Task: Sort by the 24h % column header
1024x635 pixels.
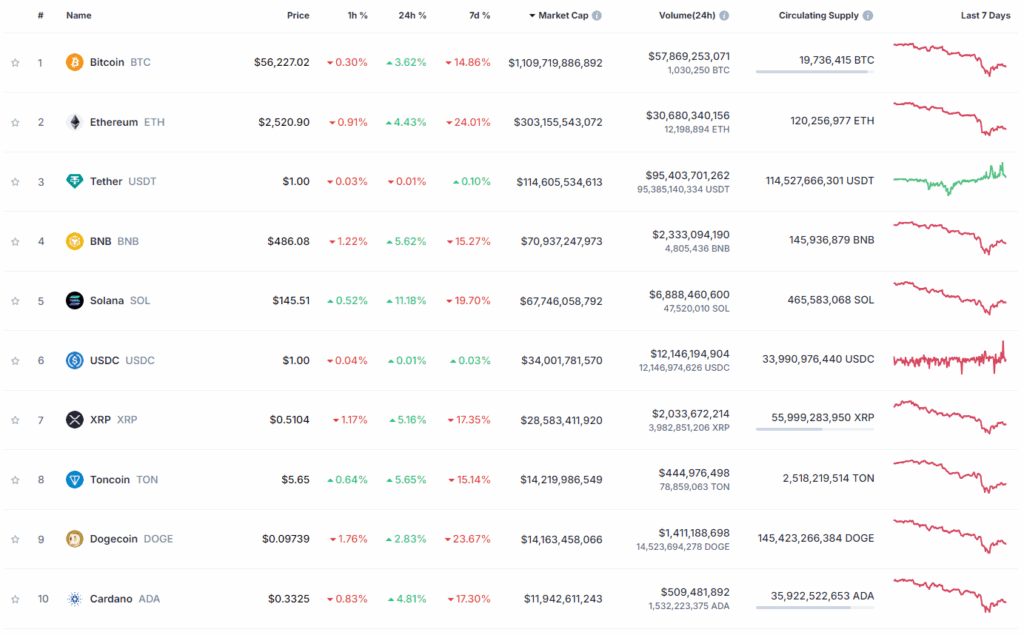Action: 412,16
